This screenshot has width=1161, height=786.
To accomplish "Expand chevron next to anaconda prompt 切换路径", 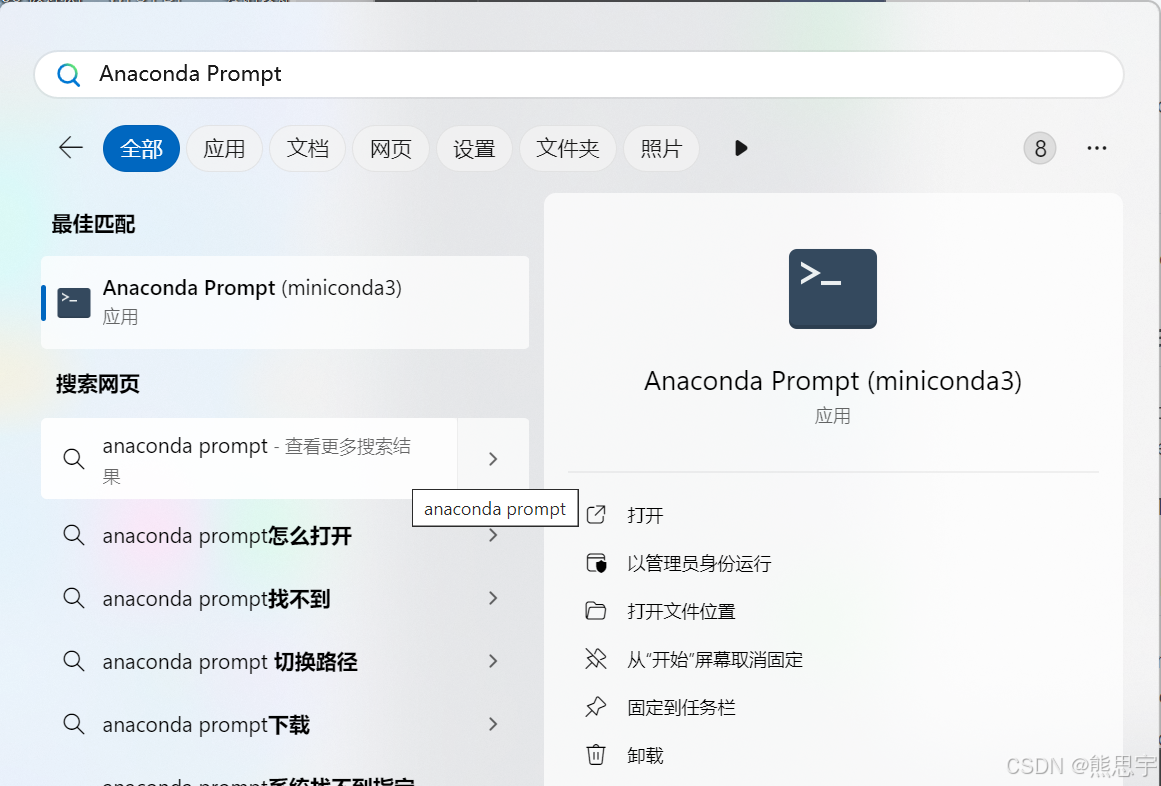I will [493, 661].
